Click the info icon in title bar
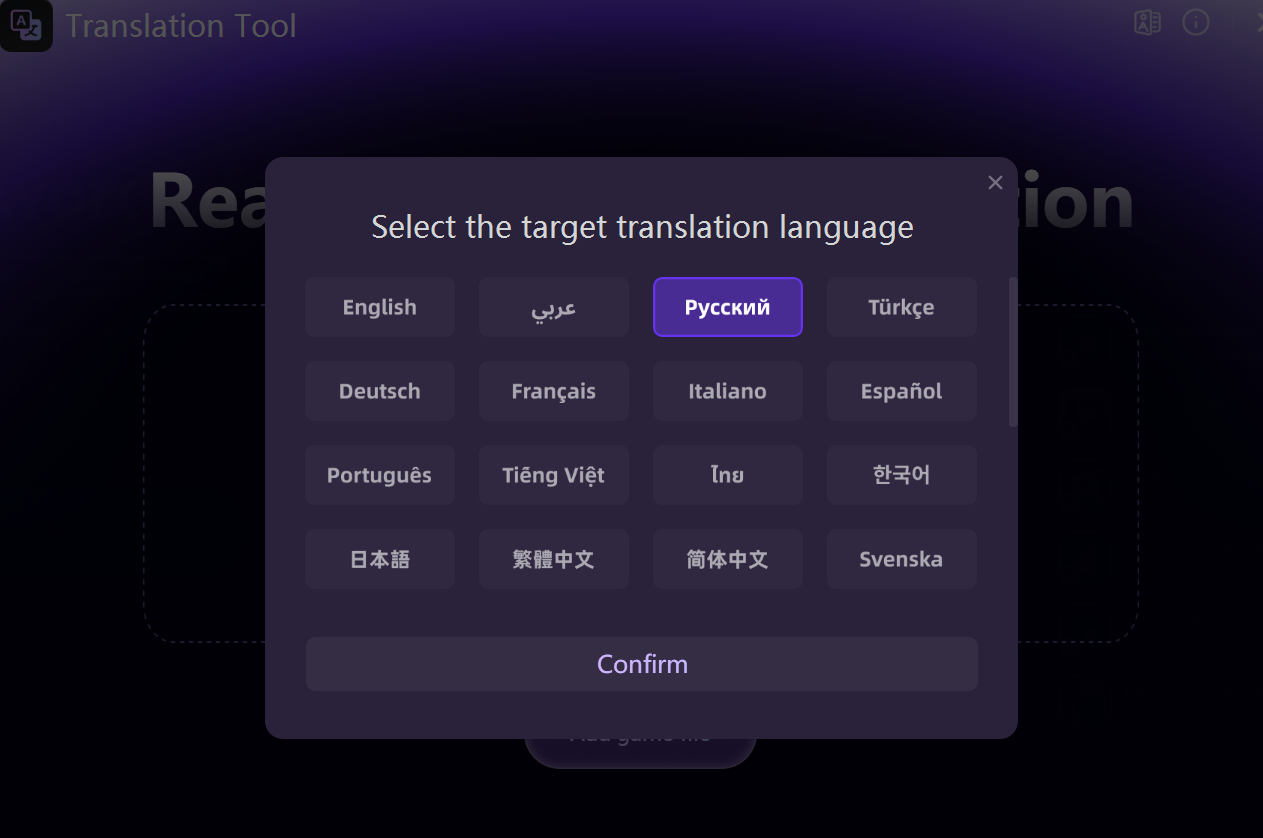The image size is (1263, 838). tap(1196, 23)
